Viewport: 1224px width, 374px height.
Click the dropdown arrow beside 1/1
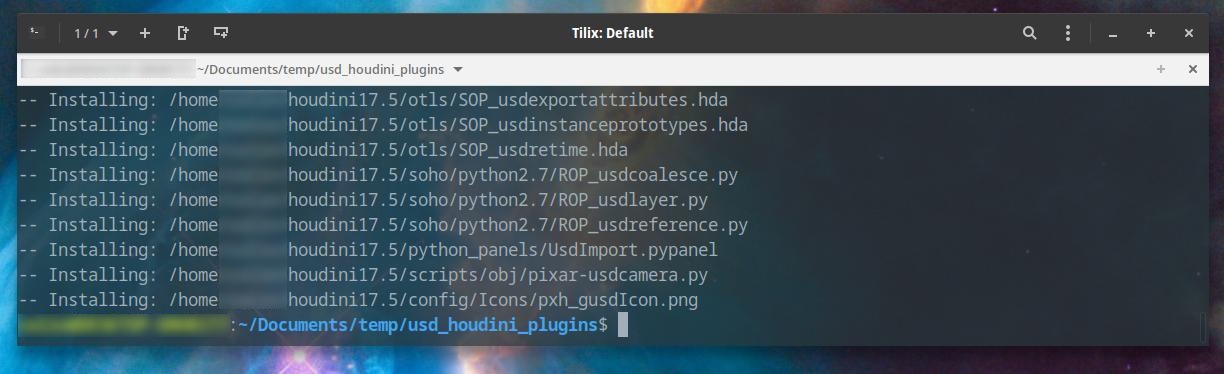(x=112, y=33)
